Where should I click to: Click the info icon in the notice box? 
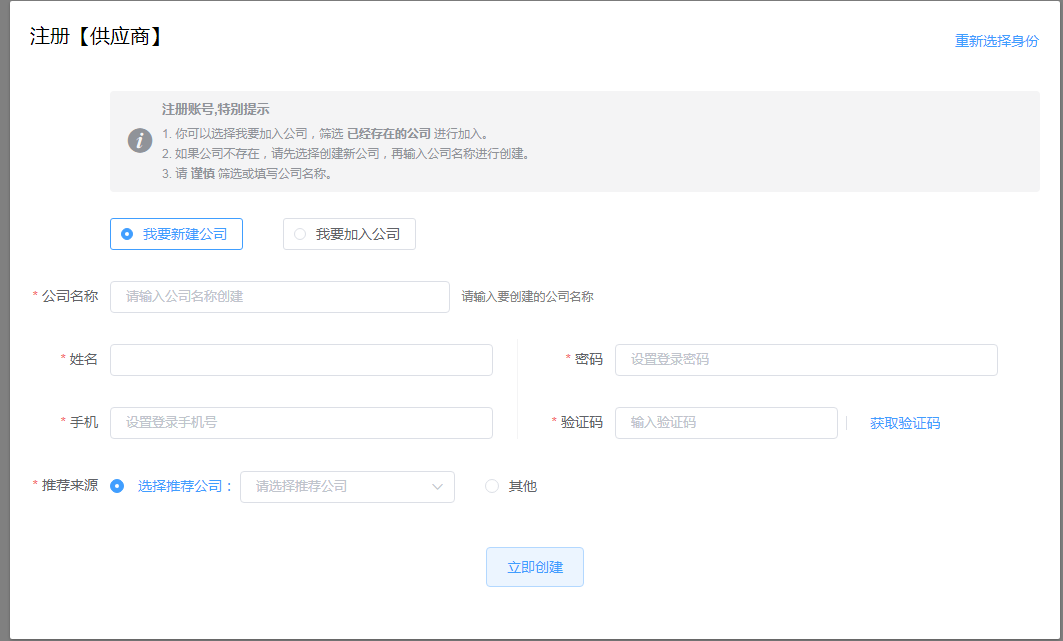pyautogui.click(x=140, y=141)
